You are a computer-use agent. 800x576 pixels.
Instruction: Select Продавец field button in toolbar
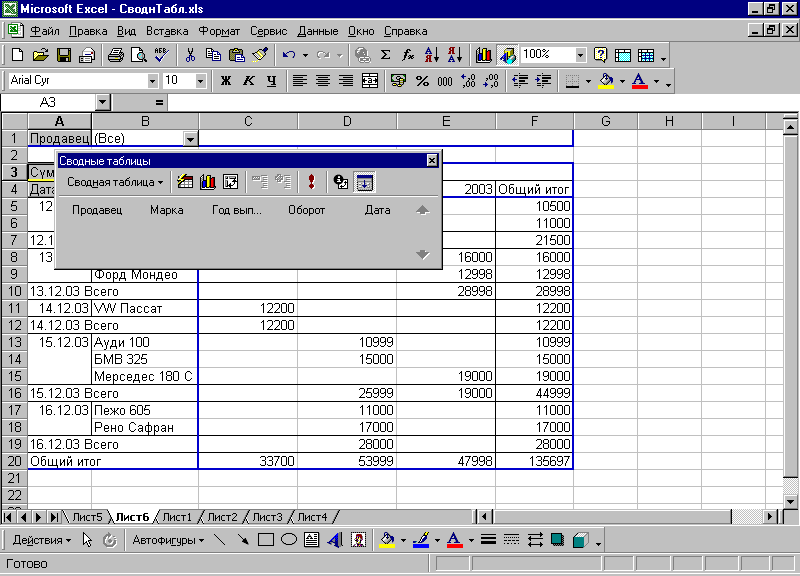(x=97, y=210)
